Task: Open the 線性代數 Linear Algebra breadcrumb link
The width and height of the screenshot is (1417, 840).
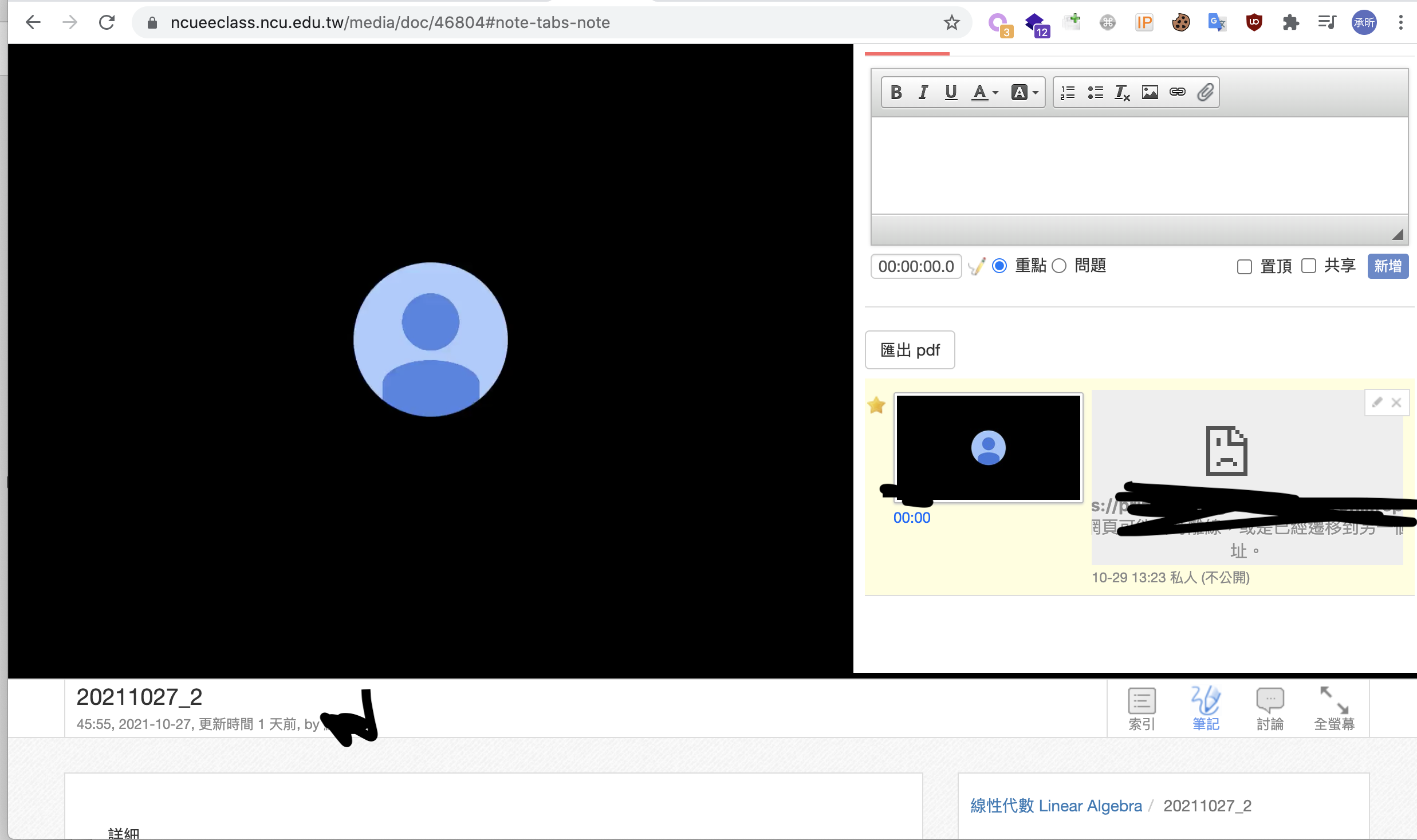Action: tap(1056, 806)
